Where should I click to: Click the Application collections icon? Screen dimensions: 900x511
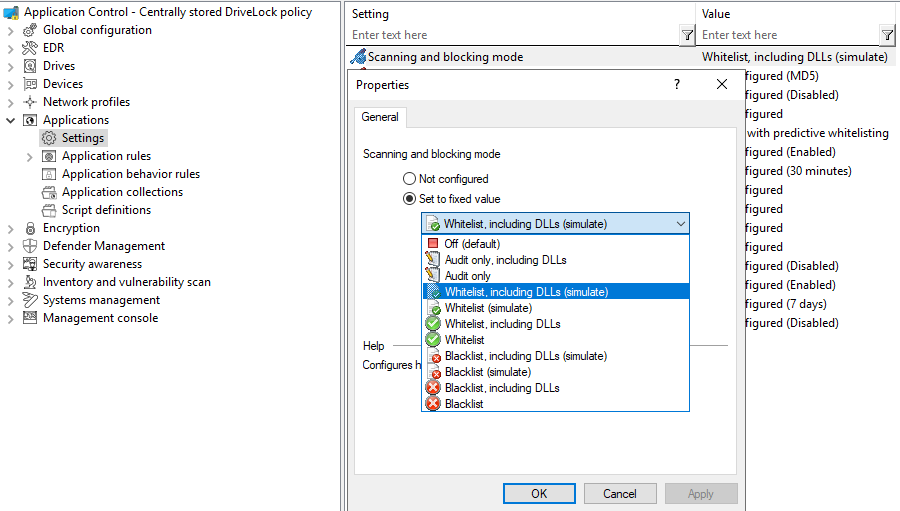coord(49,192)
